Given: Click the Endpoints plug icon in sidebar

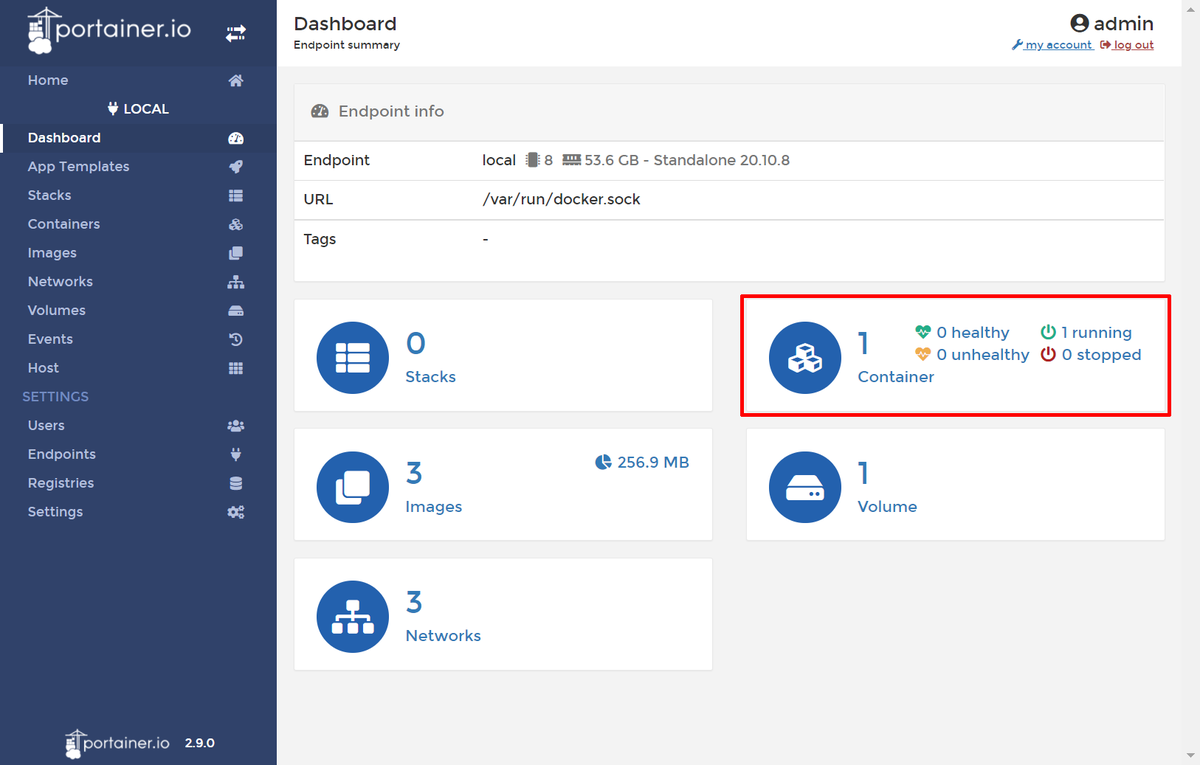Looking at the screenshot, I should [236, 455].
